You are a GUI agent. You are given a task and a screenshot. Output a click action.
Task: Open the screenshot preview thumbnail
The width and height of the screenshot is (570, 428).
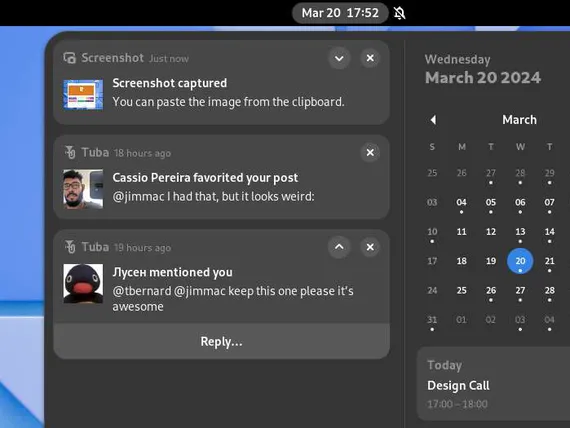pos(83,94)
